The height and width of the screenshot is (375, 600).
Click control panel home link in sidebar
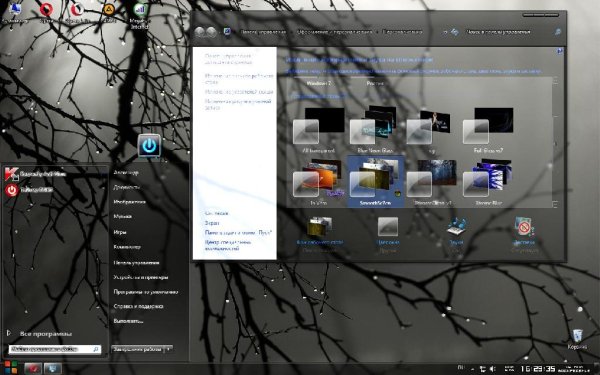(228, 59)
